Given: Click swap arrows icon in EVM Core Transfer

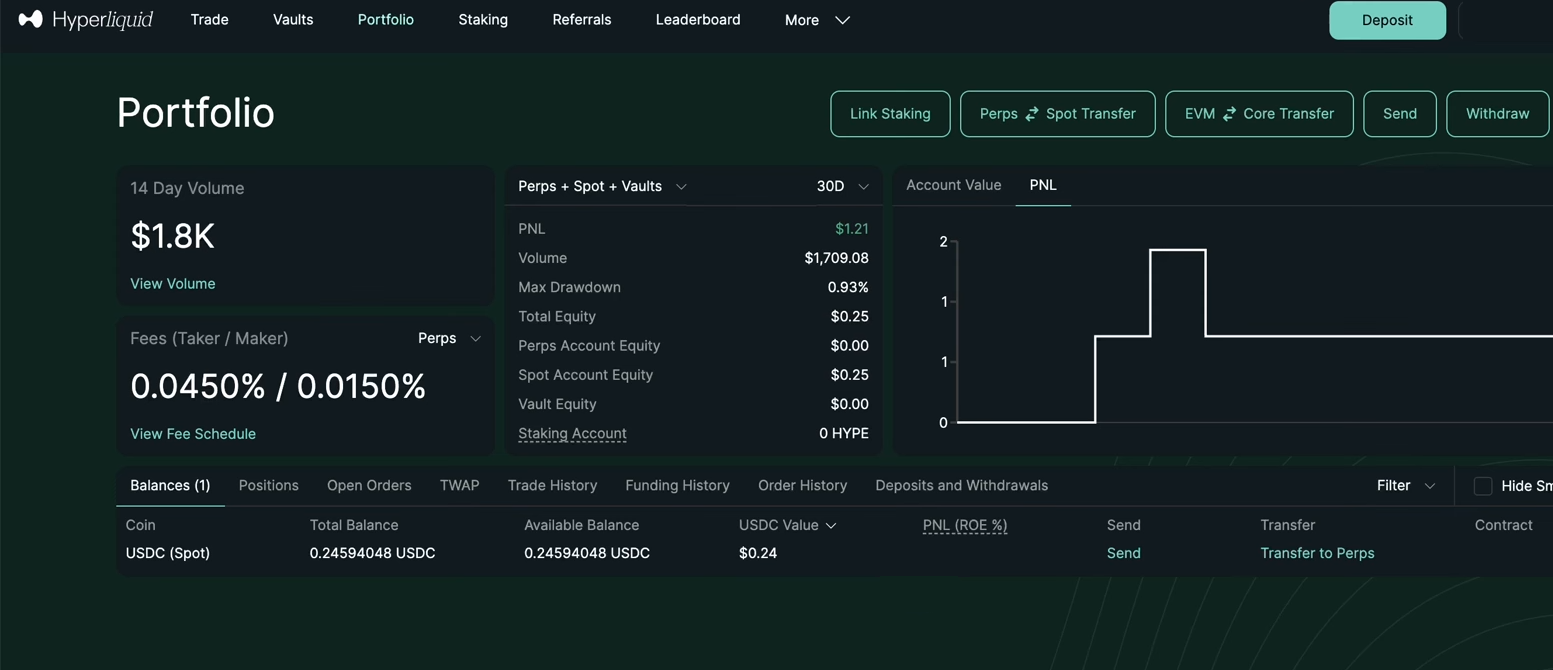Looking at the screenshot, I should 1229,114.
